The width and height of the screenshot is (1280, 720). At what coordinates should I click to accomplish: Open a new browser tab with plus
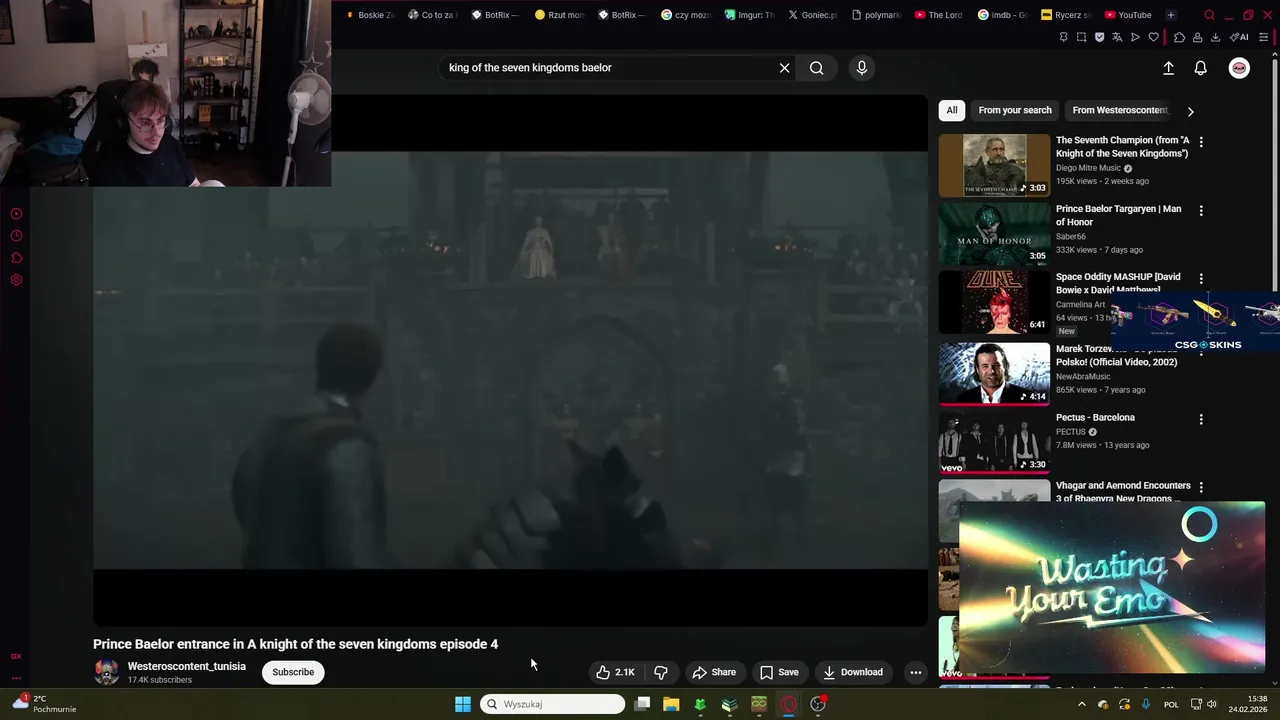pos(1171,15)
